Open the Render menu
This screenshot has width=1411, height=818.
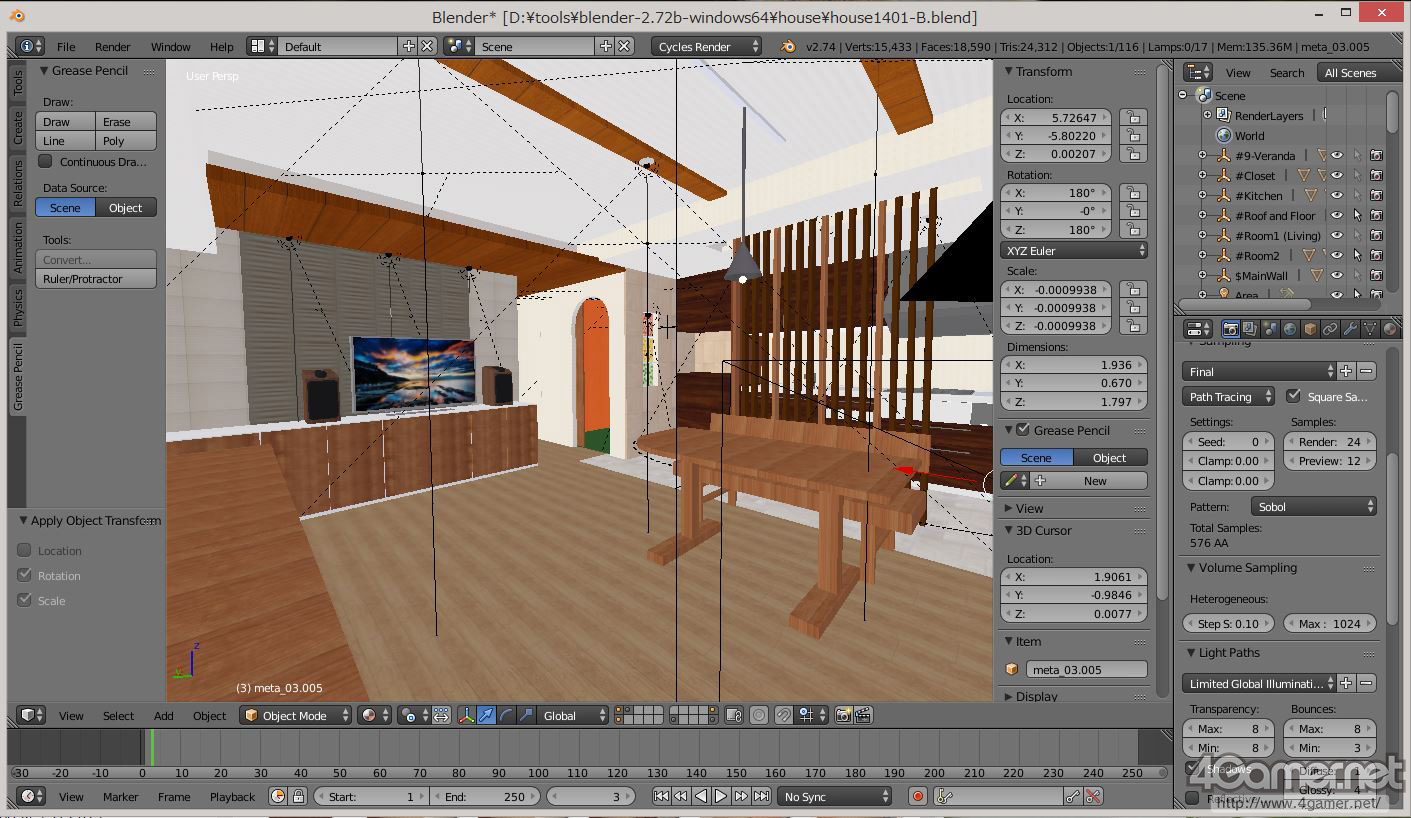tap(112, 46)
